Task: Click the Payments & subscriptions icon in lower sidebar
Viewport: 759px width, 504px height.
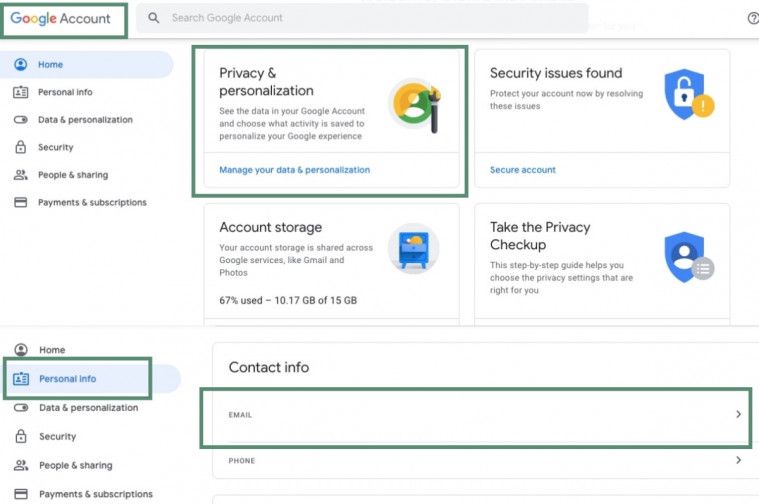Action: pyautogui.click(x=21, y=494)
